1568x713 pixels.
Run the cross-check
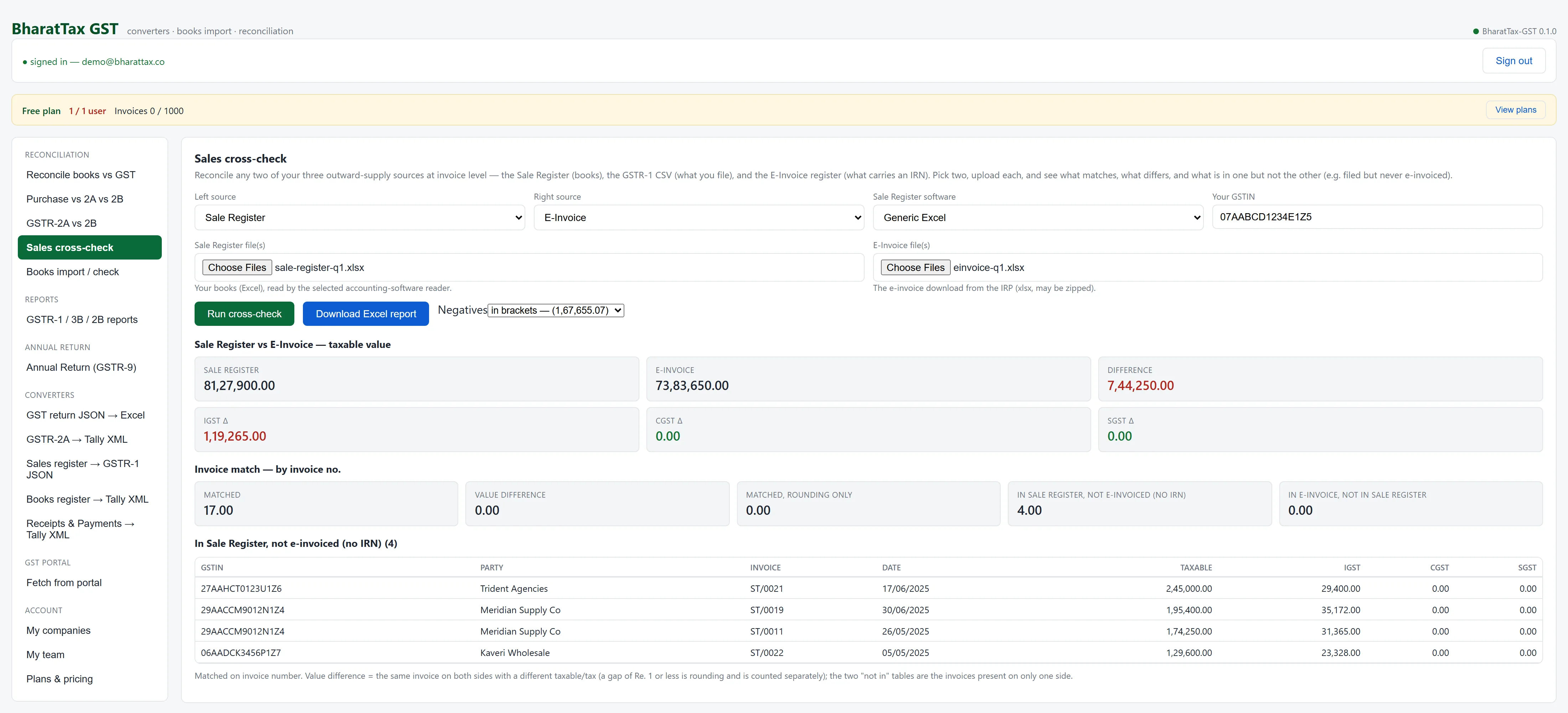tap(244, 314)
